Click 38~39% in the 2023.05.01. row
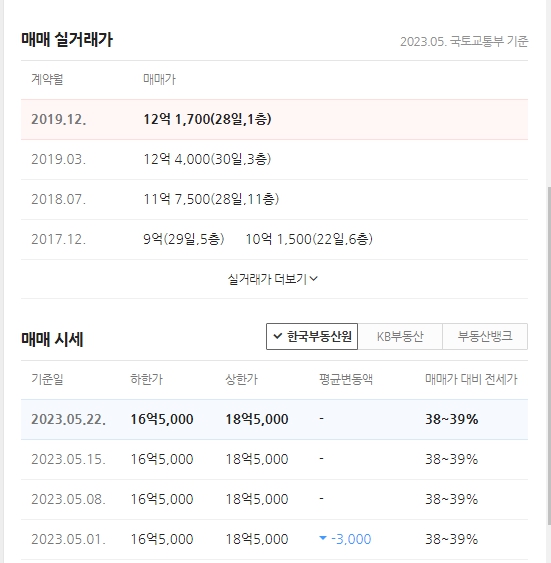 (x=452, y=539)
